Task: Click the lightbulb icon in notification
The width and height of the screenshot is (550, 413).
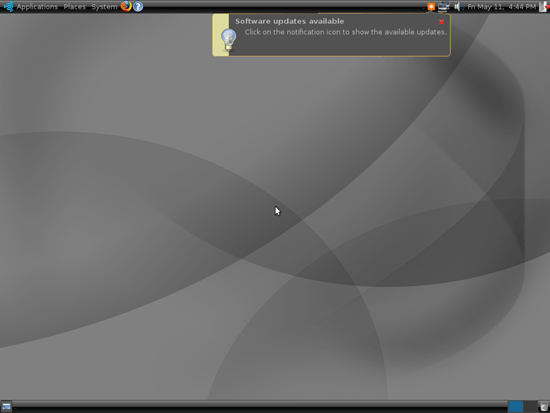Action: [x=228, y=40]
